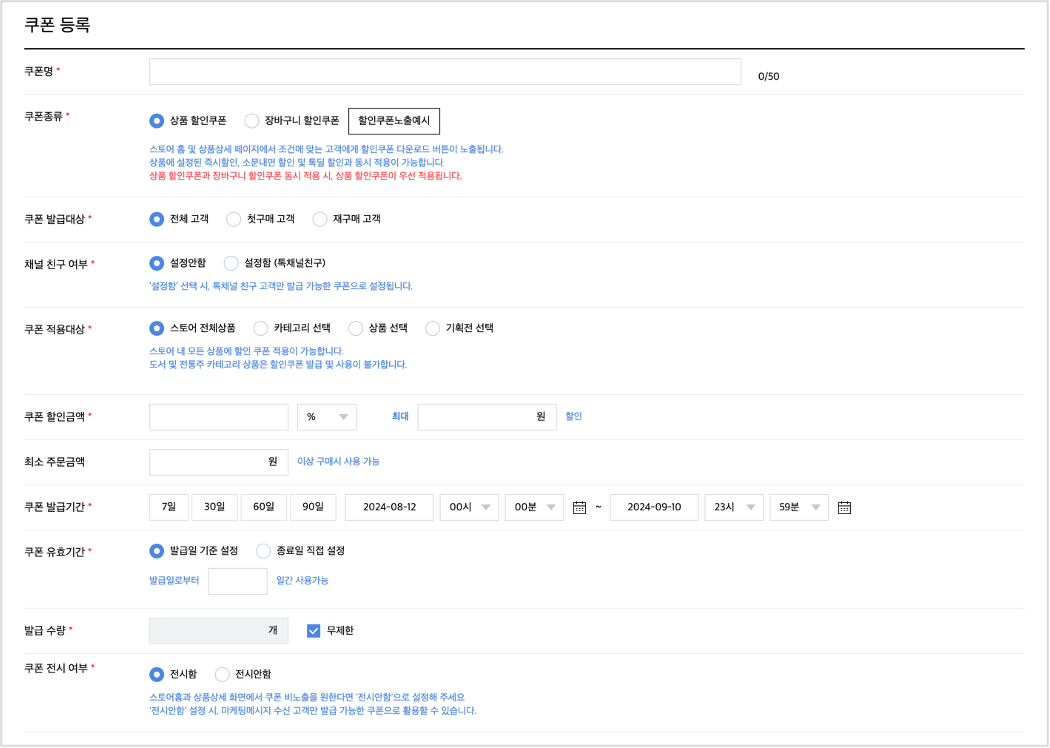Screen dimensions: 1050x748
Task: Select 장바구니 할인쿠폰 radio option
Action: pyautogui.click(x=252, y=121)
